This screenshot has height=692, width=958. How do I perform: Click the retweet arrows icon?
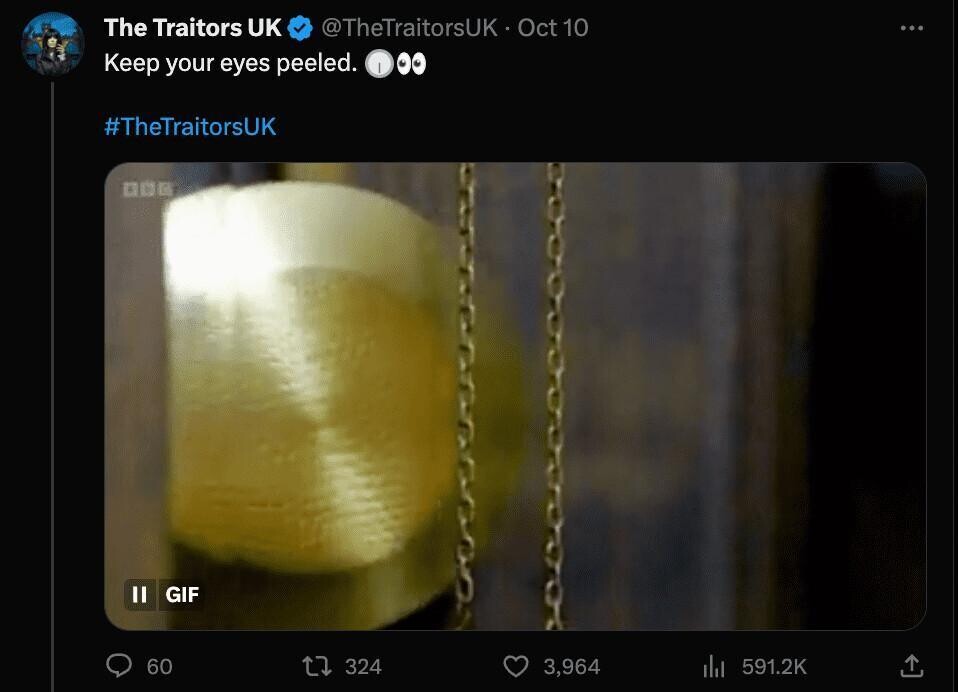(x=317, y=666)
